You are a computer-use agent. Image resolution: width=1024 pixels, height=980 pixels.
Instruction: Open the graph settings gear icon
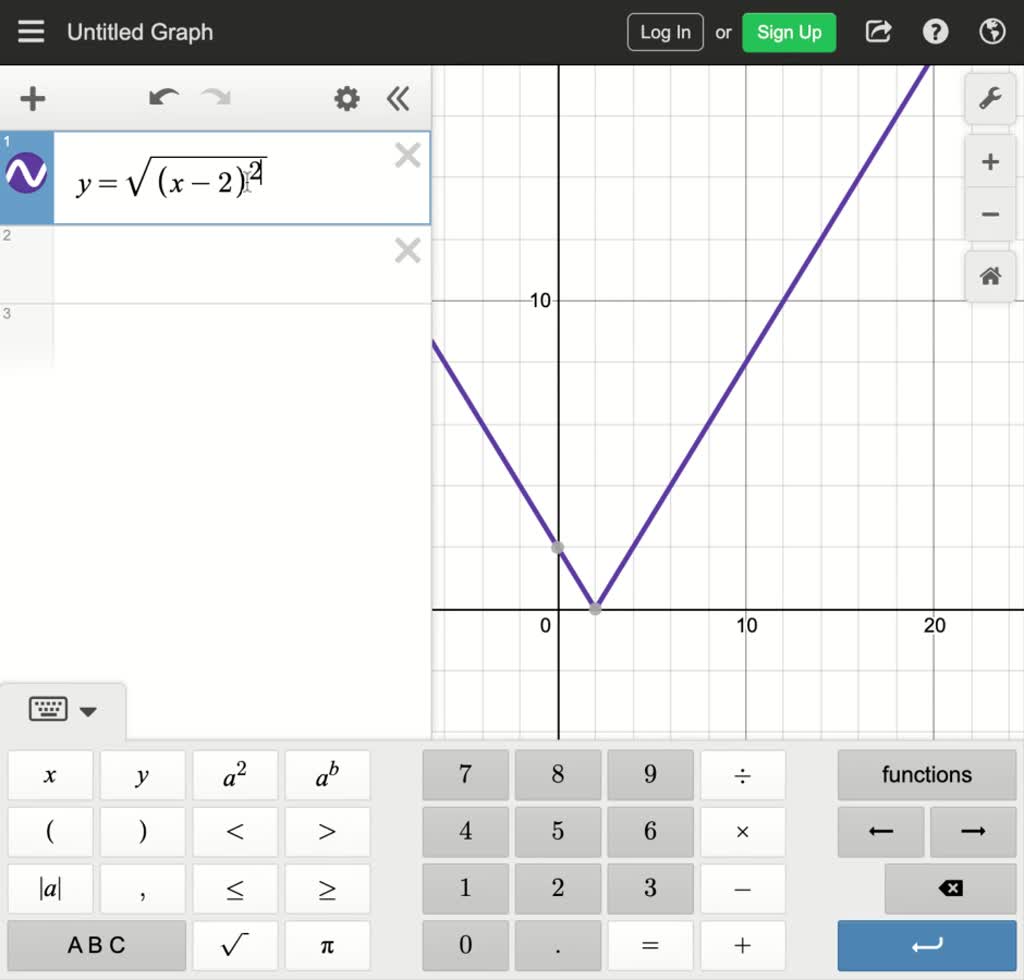click(346, 98)
